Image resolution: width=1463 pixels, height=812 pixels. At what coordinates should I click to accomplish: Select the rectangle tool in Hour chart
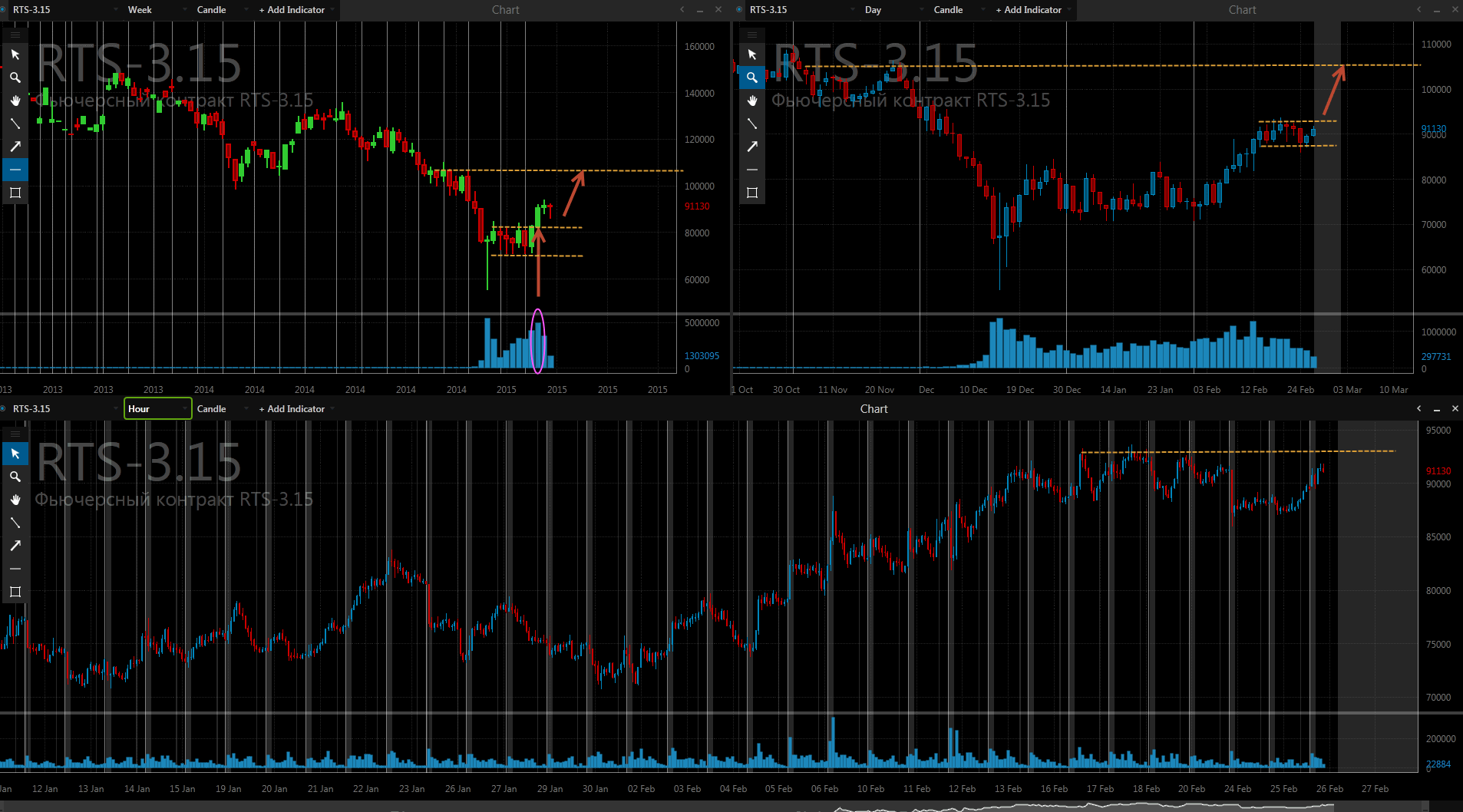pyautogui.click(x=15, y=592)
